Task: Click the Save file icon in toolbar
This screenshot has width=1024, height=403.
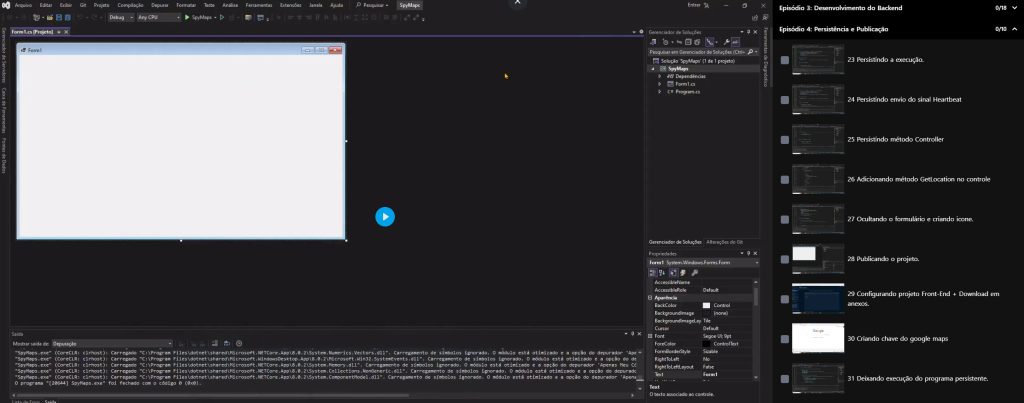Action: pyautogui.click(x=59, y=18)
